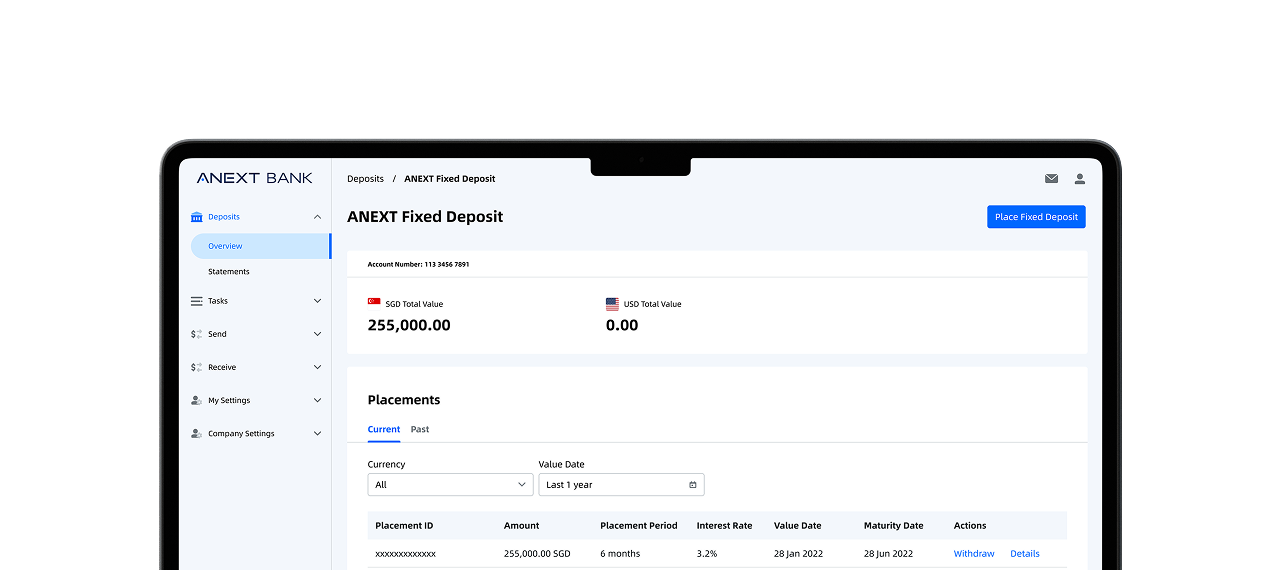Switch to the Past placements tab
This screenshot has width=1280, height=570.
pyautogui.click(x=420, y=429)
